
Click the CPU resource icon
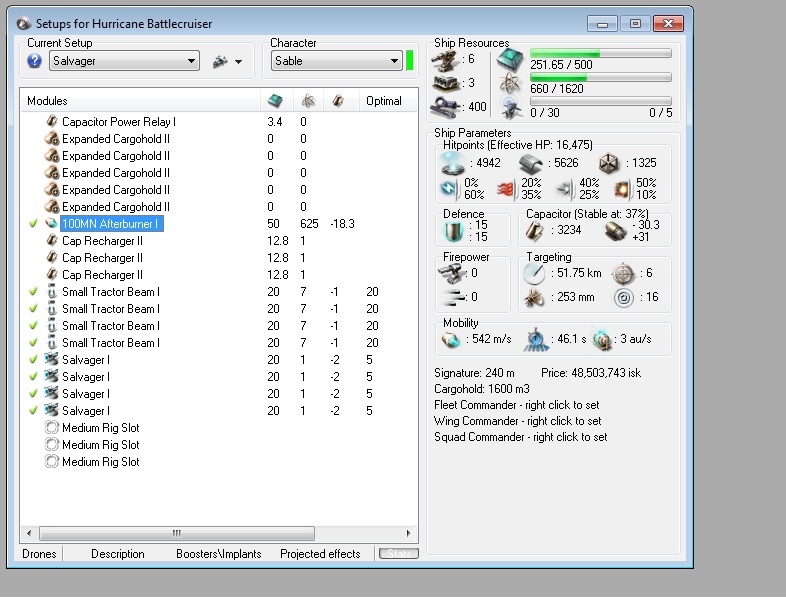click(x=510, y=60)
